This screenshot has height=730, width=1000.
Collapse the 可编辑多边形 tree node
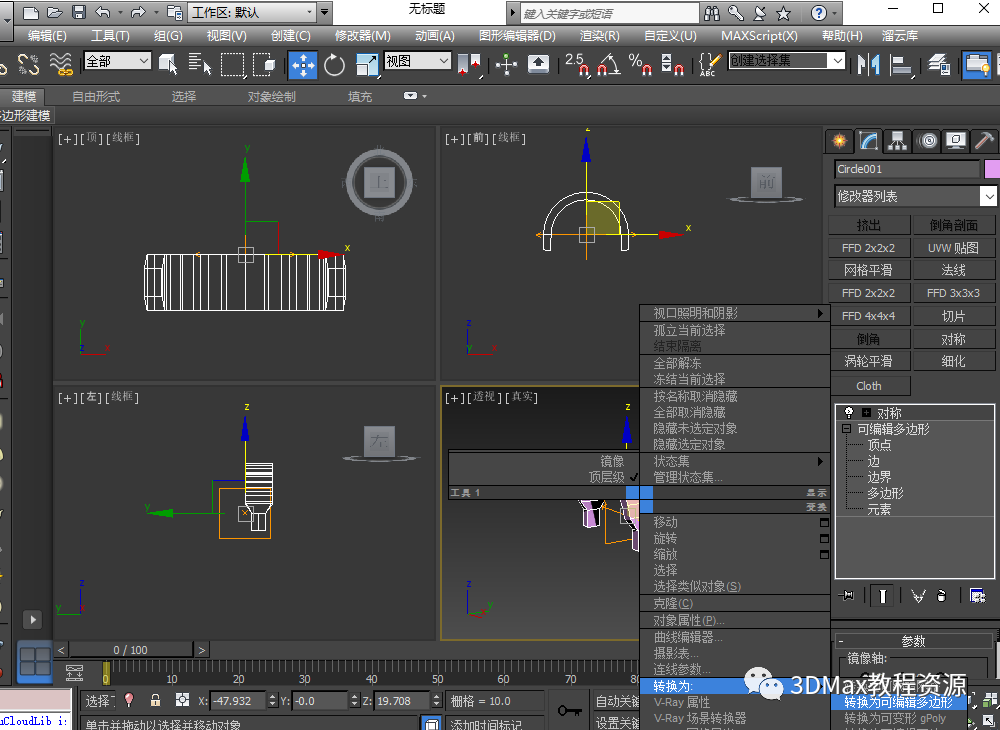click(x=846, y=429)
